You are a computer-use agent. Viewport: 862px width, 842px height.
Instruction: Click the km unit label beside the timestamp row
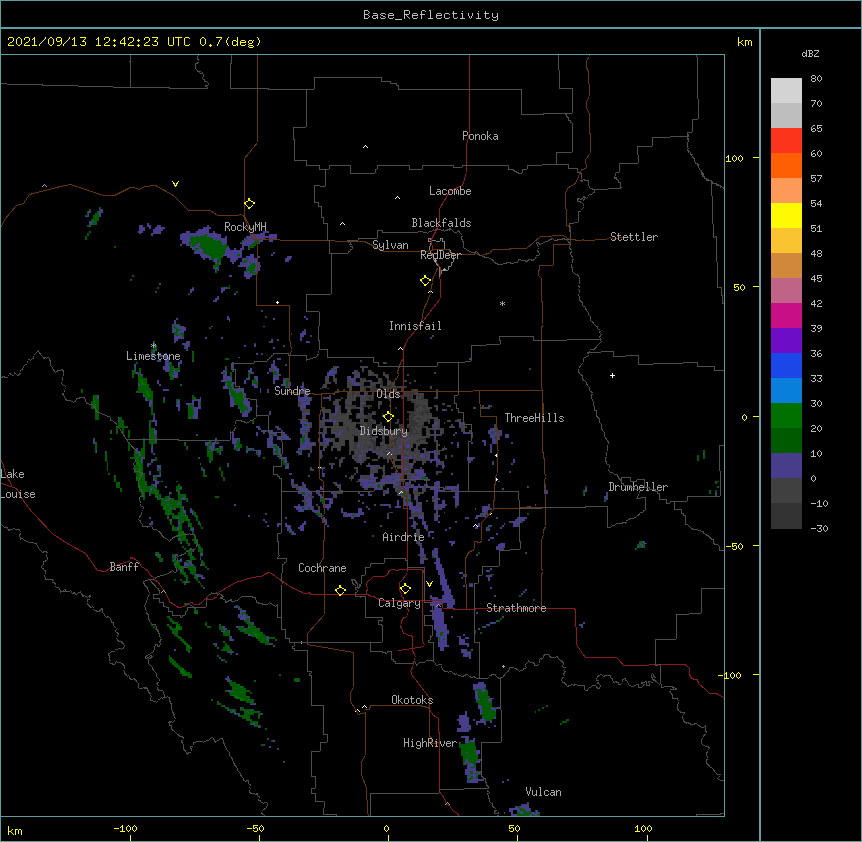coord(744,42)
